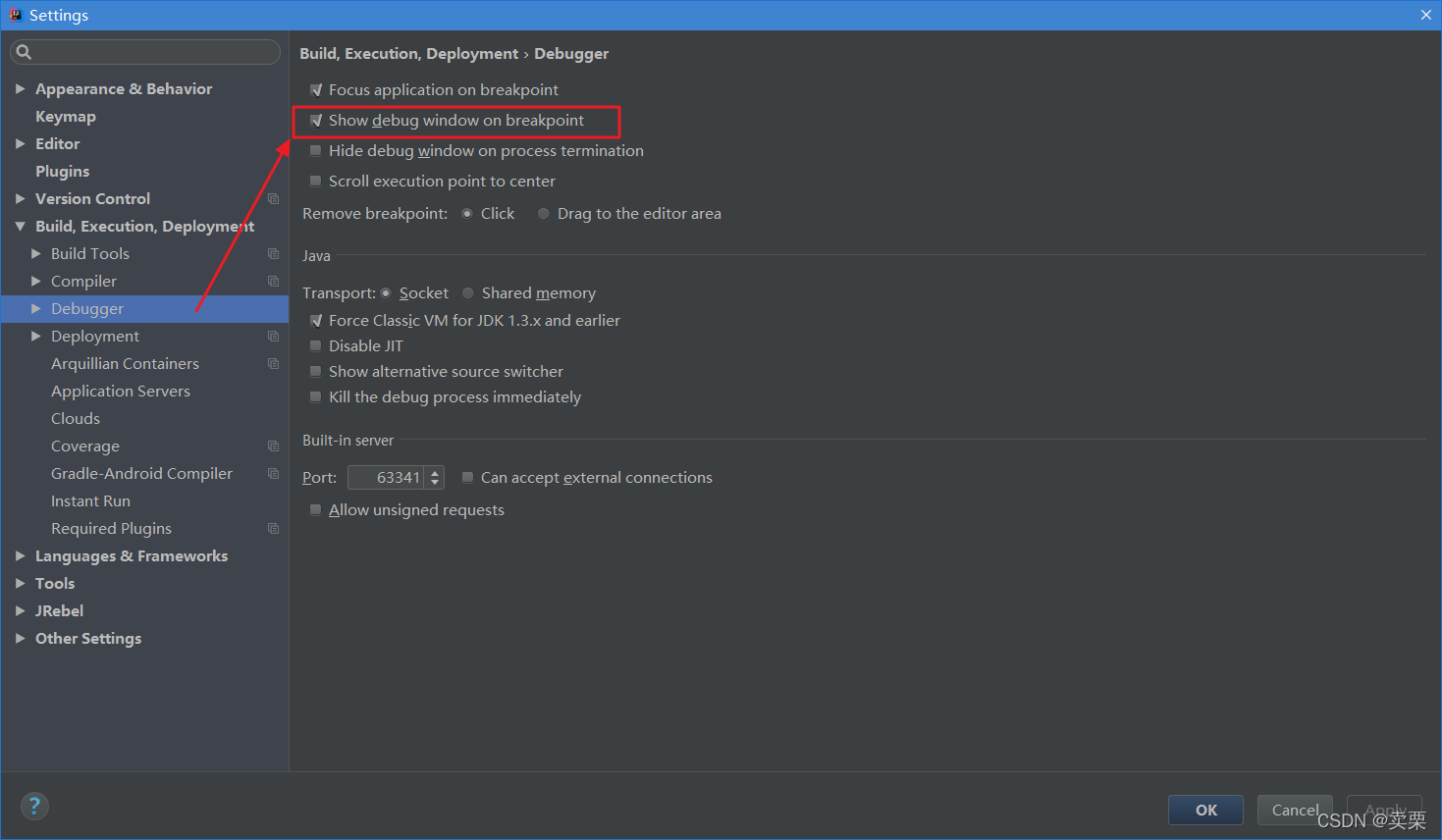Viewport: 1442px width, 840px height.
Task: Toggle Focus application on breakpoint checkbox
Action: 316,90
